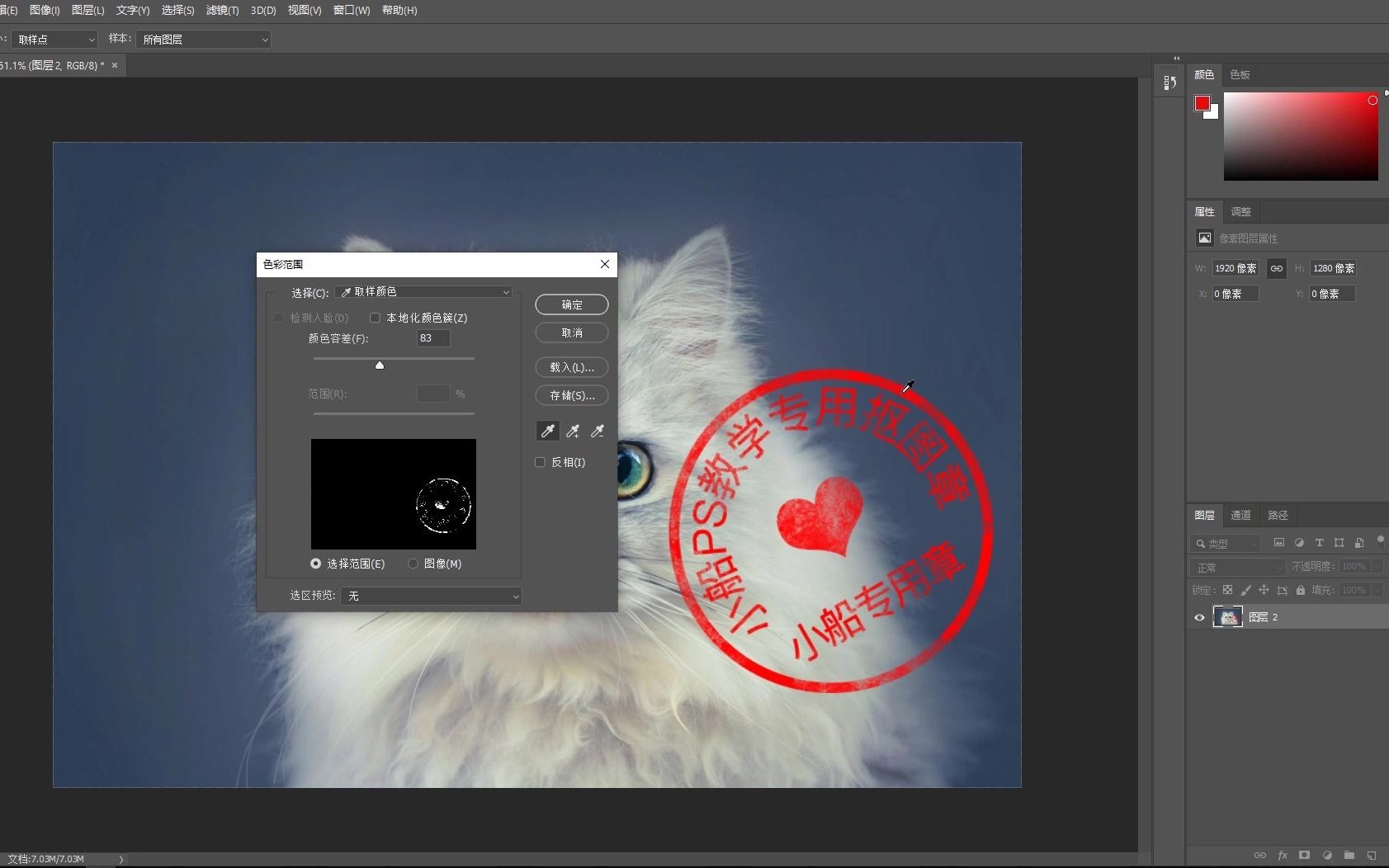Click the lock position icon
The height and width of the screenshot is (868, 1389).
(x=1264, y=590)
